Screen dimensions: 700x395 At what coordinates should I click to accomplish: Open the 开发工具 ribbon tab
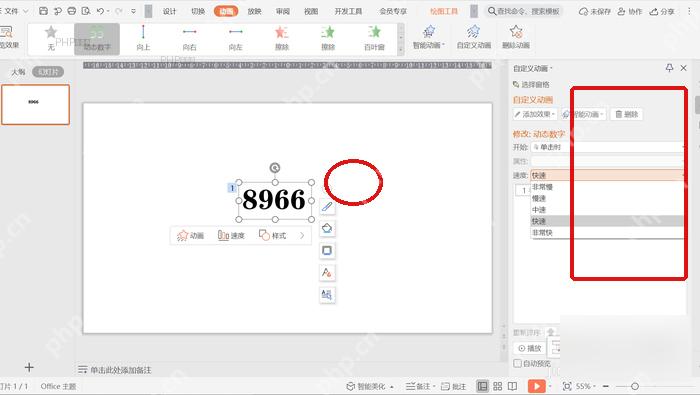[x=348, y=12]
